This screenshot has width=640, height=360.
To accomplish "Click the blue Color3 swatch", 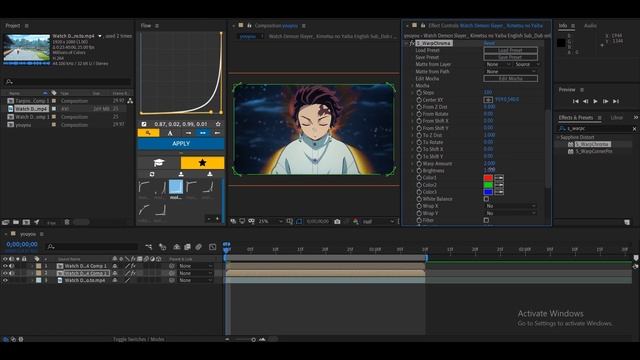I will (488, 192).
